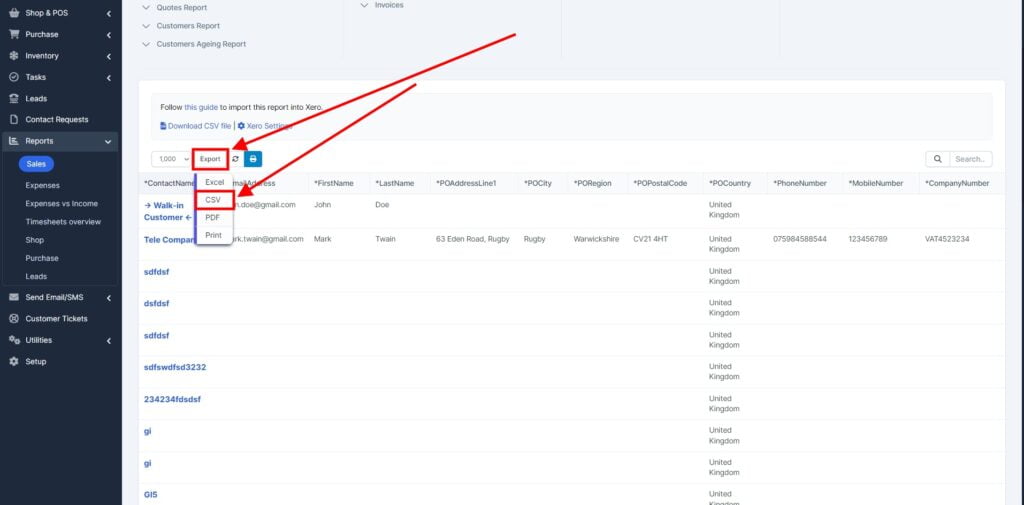
Task: Open the Expenses reports item
Action: pyautogui.click(x=42, y=186)
